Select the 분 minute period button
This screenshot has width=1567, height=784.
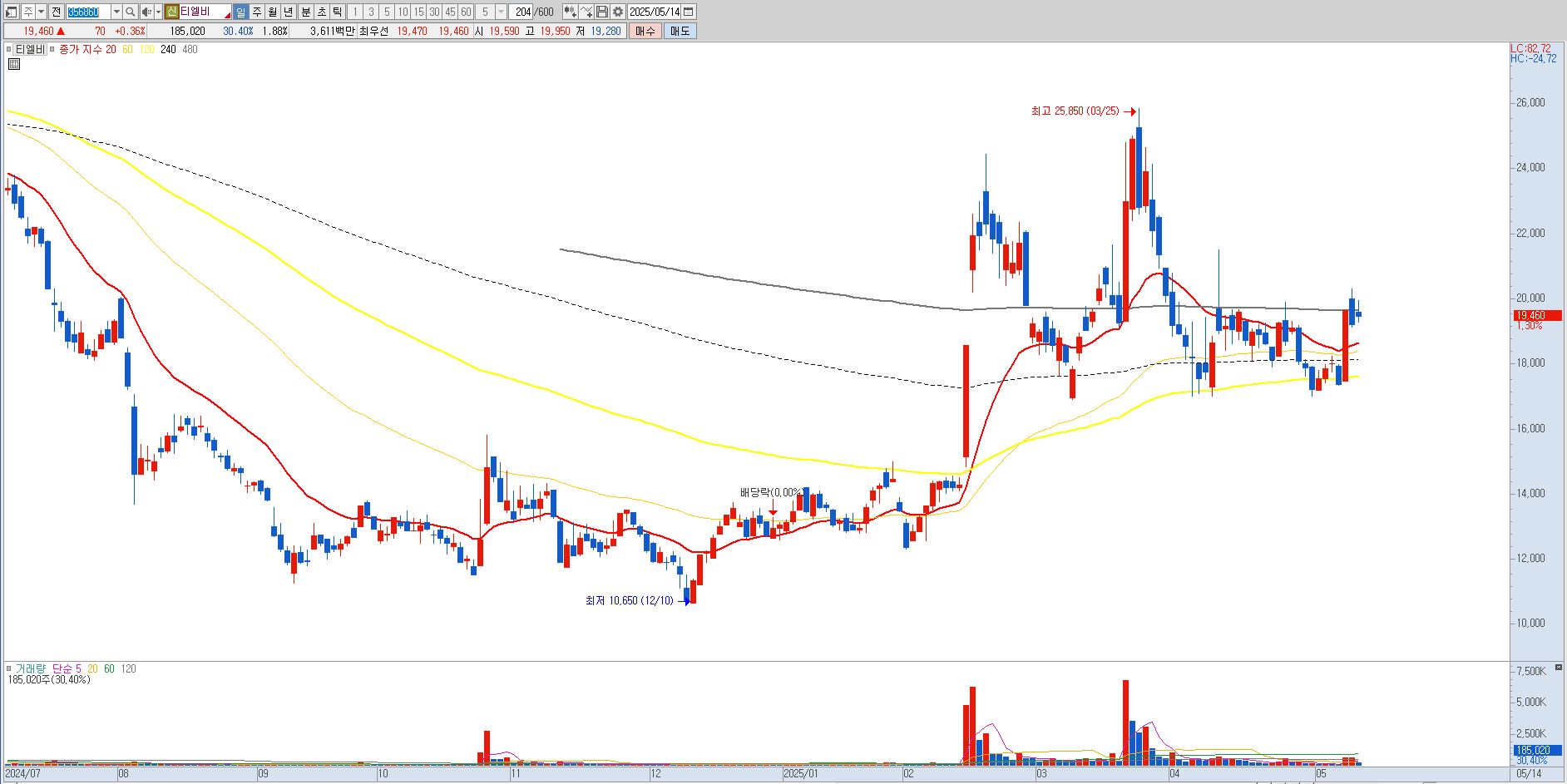tap(305, 12)
